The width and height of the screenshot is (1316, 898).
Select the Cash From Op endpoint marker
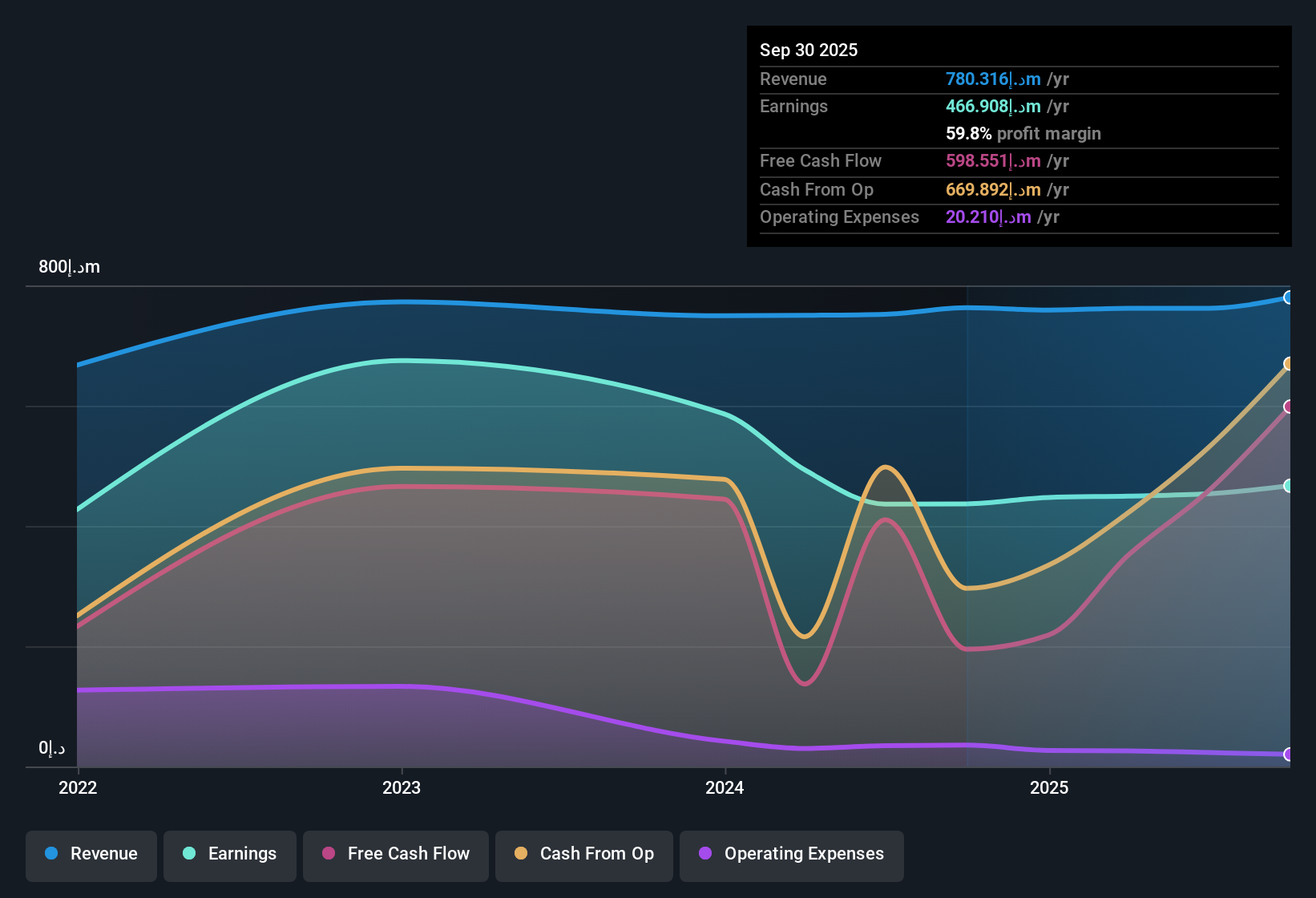coord(1289,362)
